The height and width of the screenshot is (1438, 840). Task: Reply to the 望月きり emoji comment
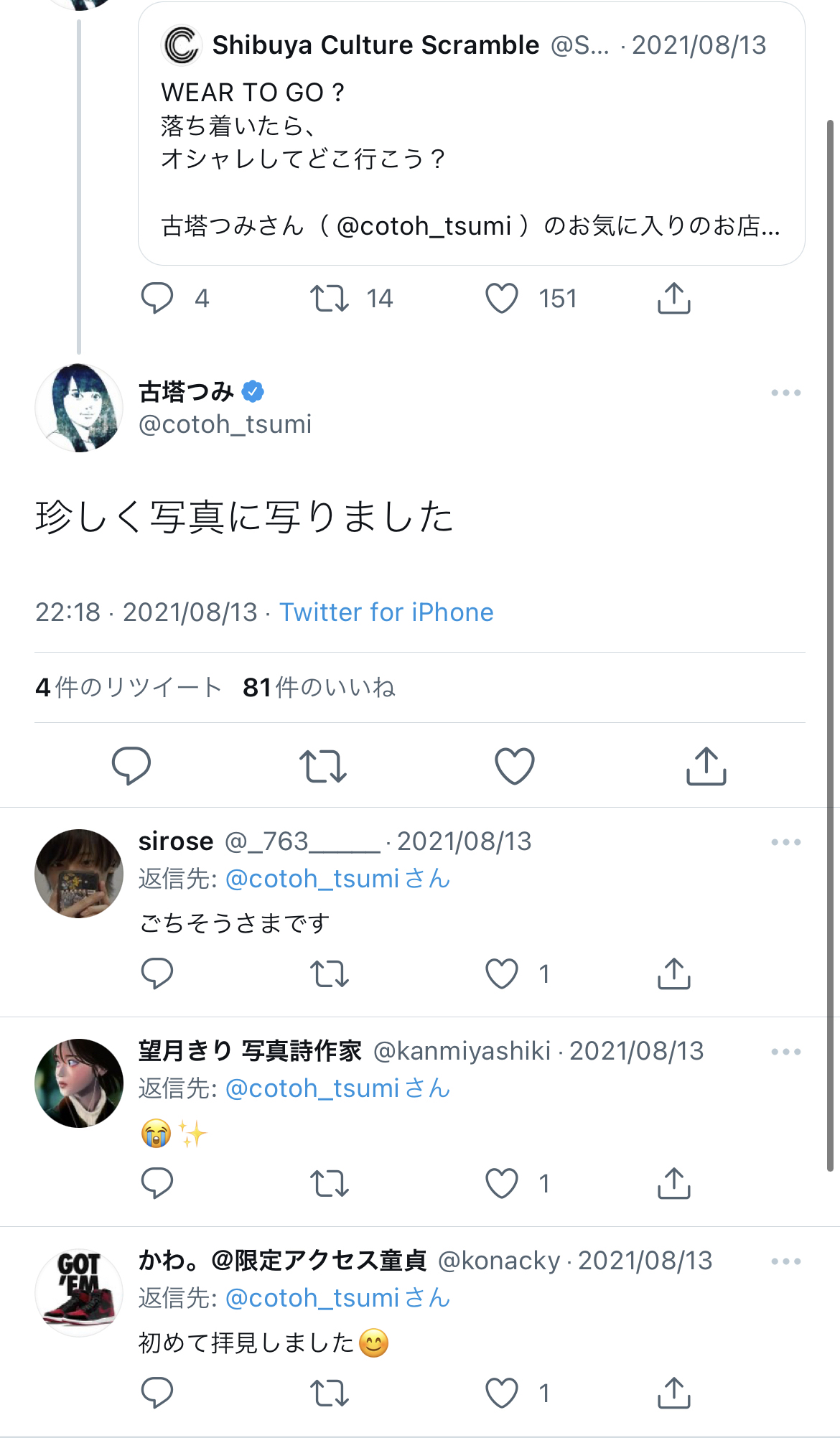pyautogui.click(x=157, y=1183)
